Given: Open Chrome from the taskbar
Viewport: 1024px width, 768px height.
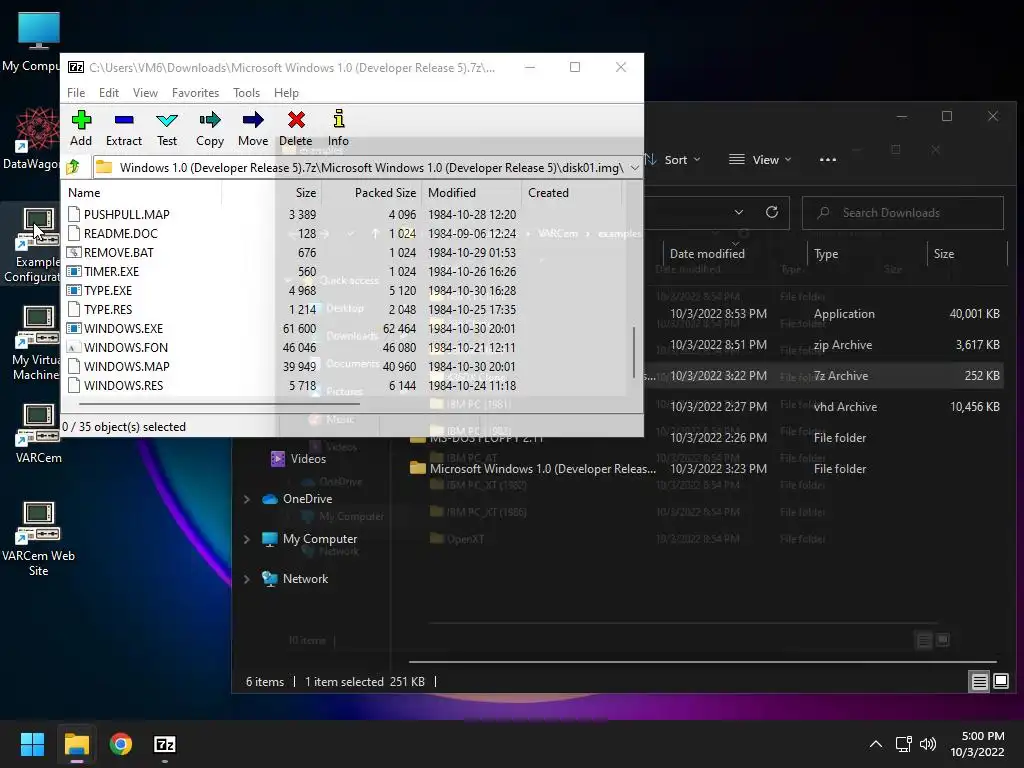Looking at the screenshot, I should (121, 744).
